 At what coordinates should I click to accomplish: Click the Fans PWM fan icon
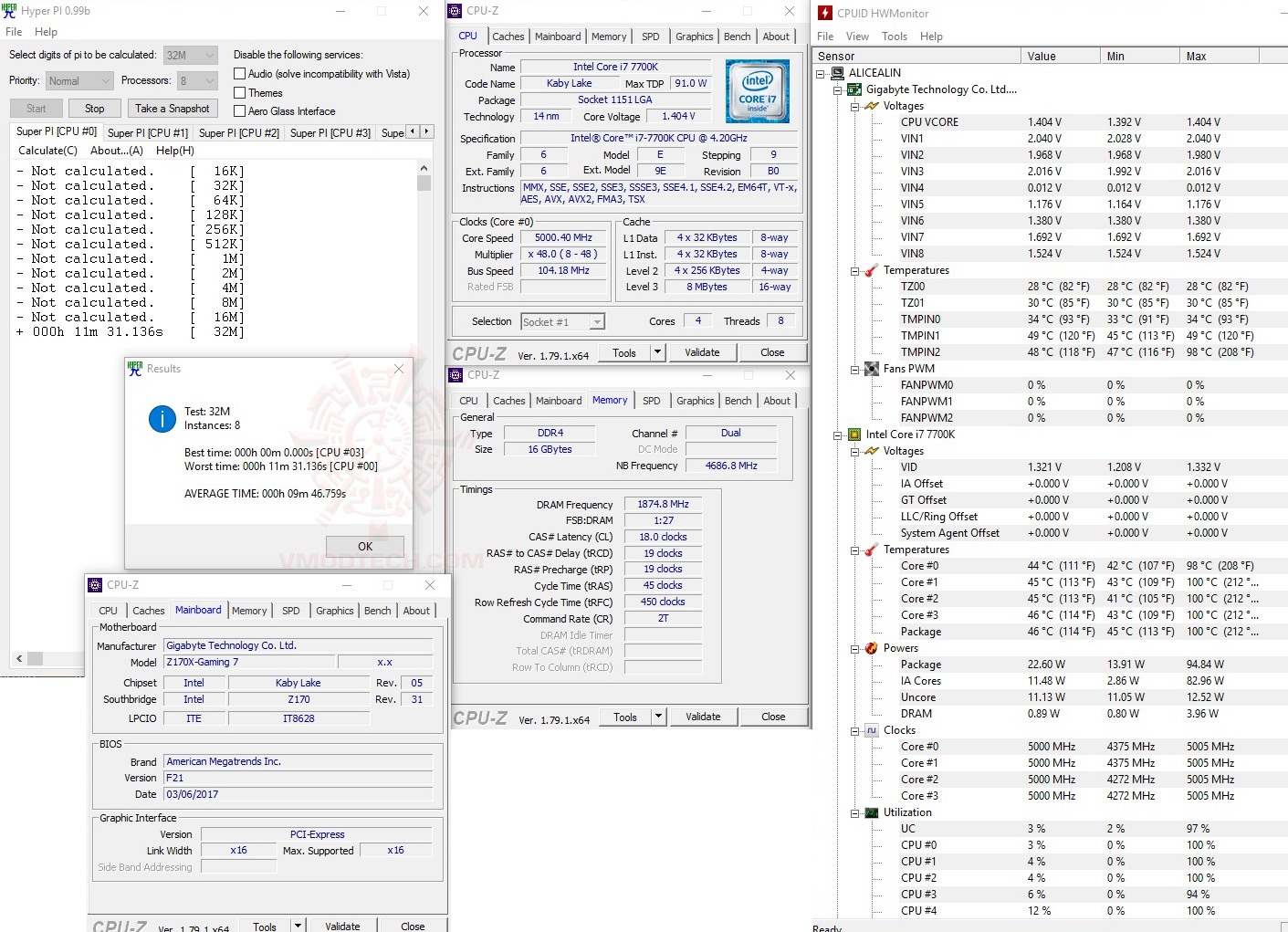(x=870, y=368)
